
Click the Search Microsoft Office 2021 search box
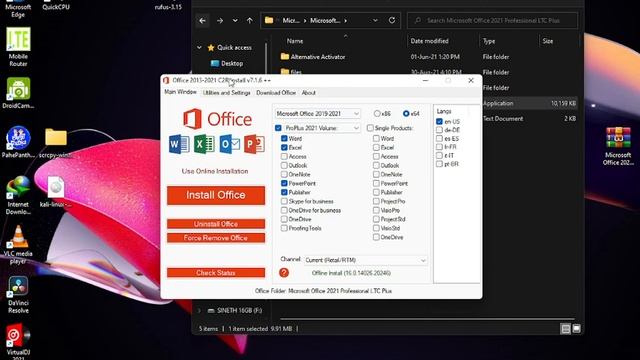point(492,20)
